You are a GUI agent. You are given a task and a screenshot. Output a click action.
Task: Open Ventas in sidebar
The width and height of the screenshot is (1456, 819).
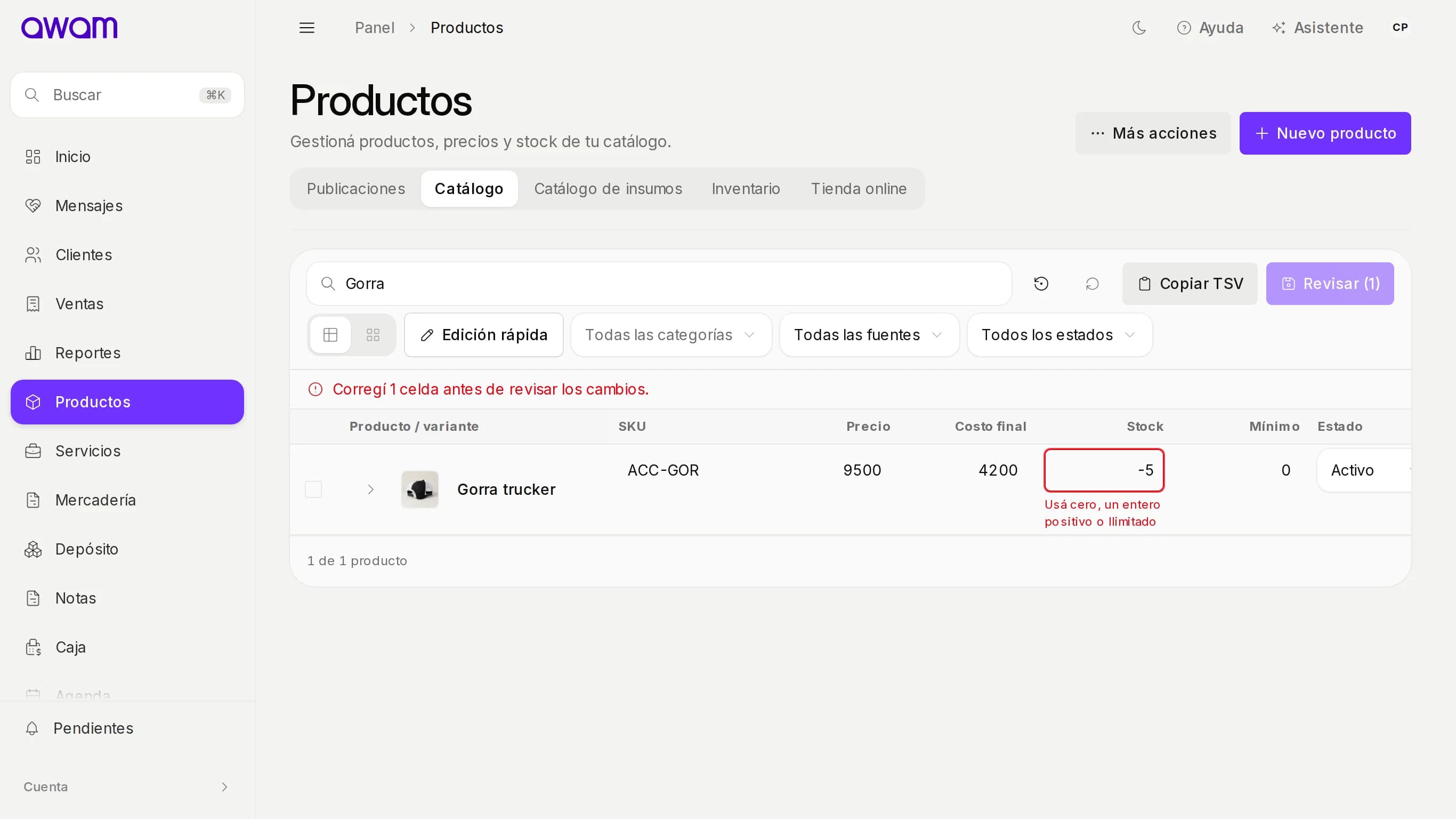127,304
